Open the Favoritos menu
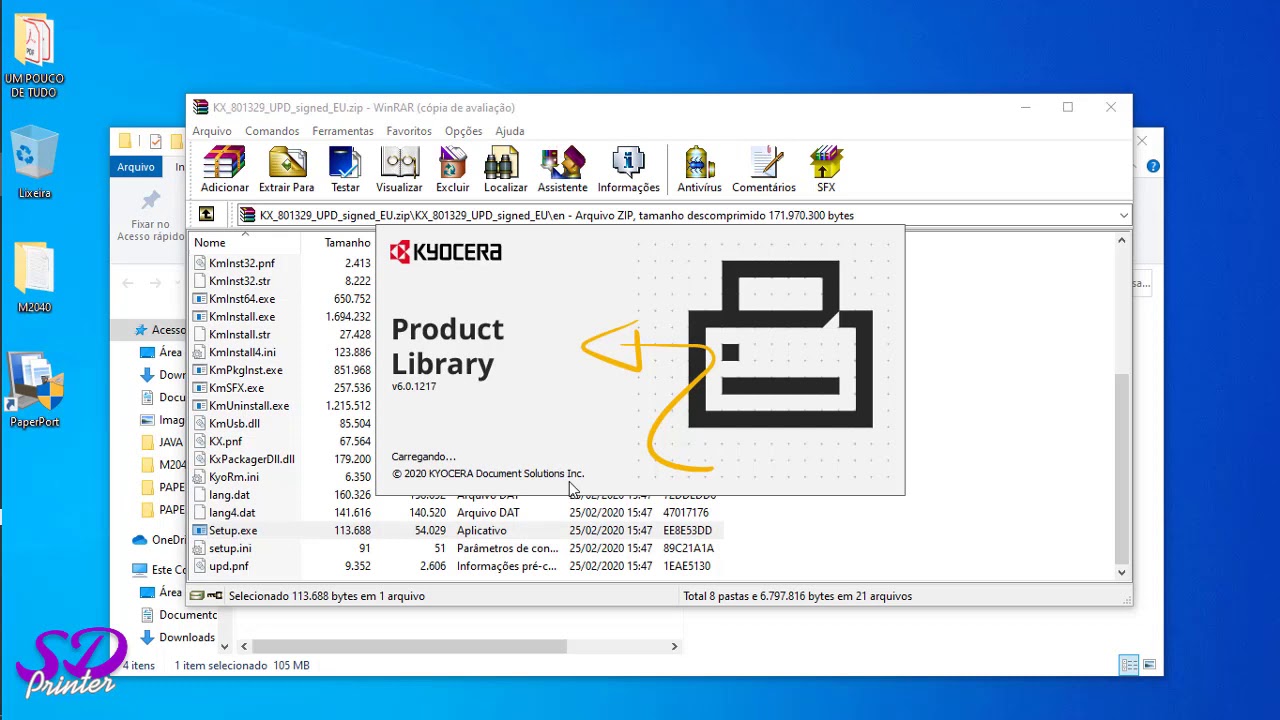This screenshot has height=720, width=1280. point(409,131)
